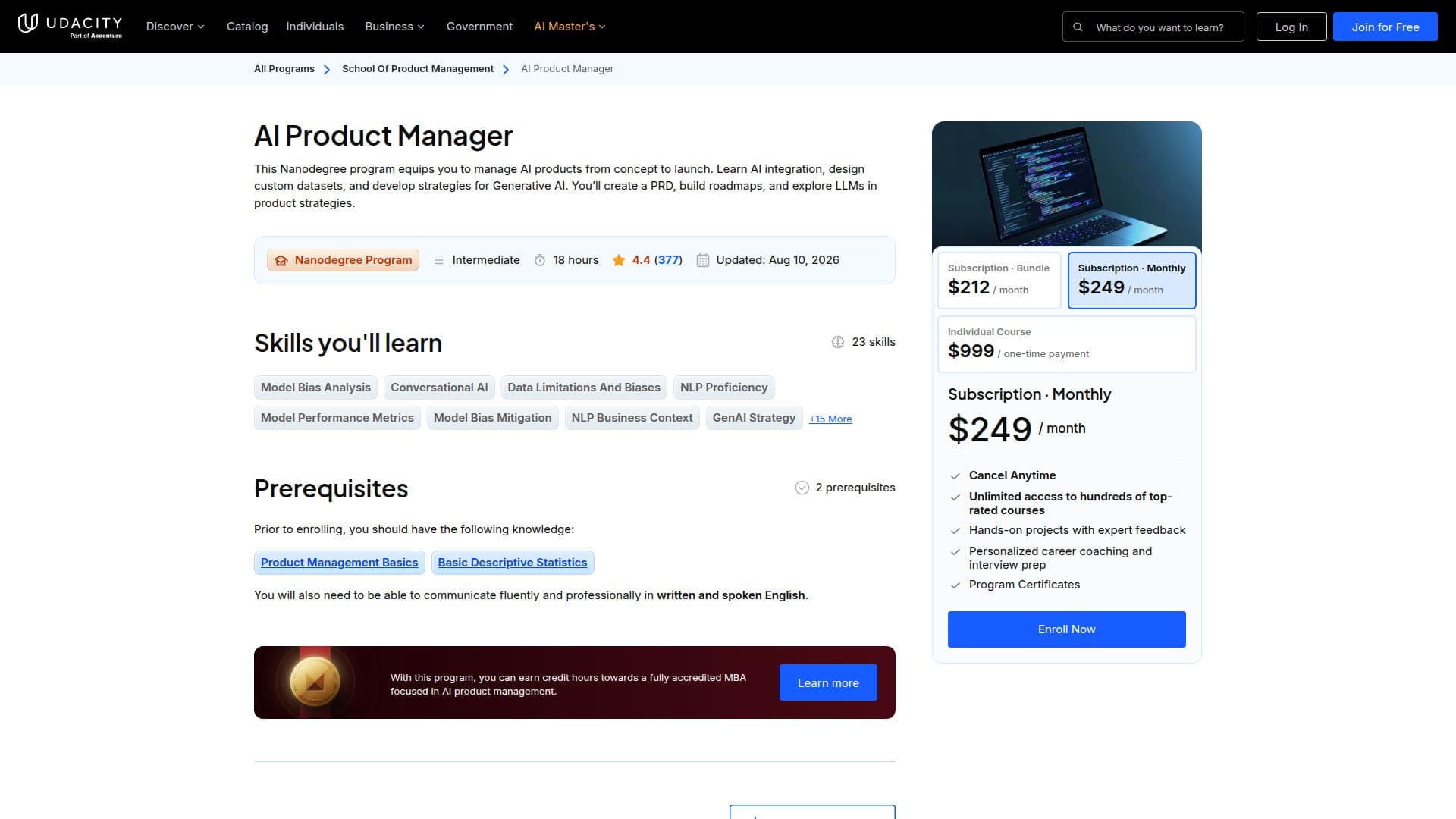
Task: Click the gold MBA medal emblem
Action: [x=315, y=682]
